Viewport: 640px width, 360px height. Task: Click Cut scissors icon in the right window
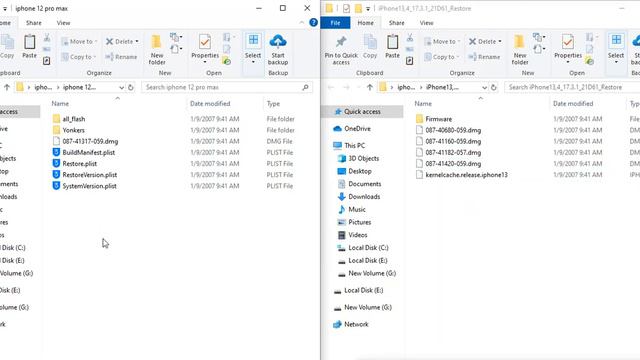tap(410, 38)
